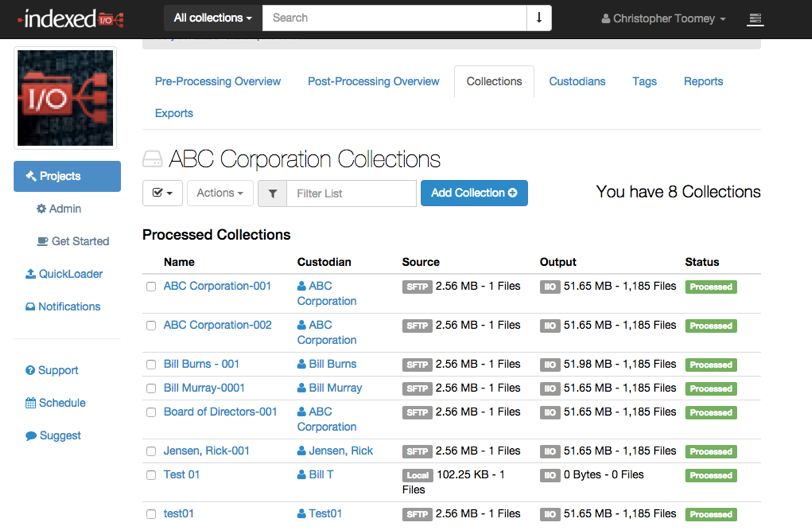Click in the Filter List field
The height and width of the screenshot is (531, 812).
click(x=351, y=193)
